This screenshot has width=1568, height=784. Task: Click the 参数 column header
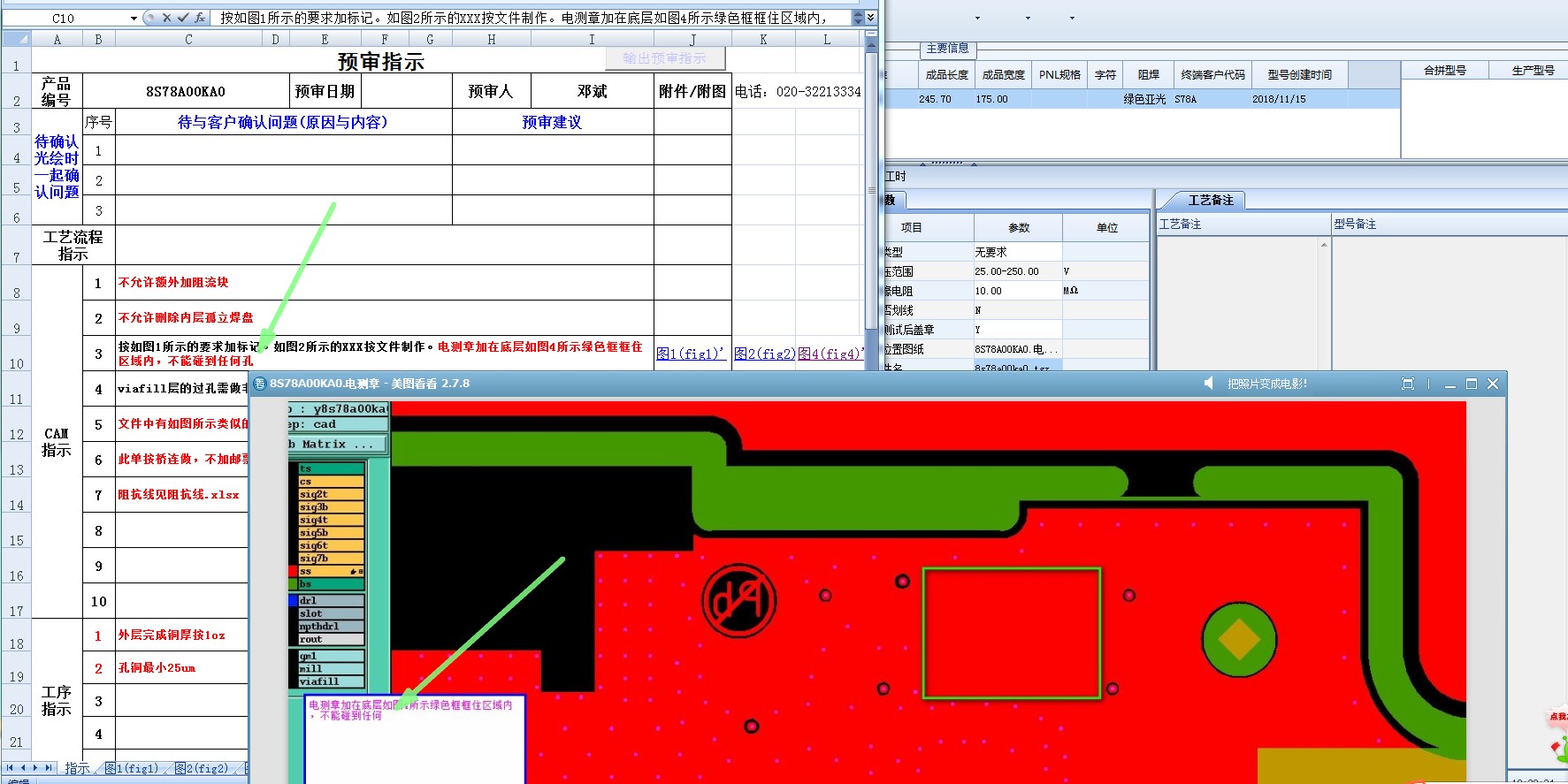(x=1018, y=227)
